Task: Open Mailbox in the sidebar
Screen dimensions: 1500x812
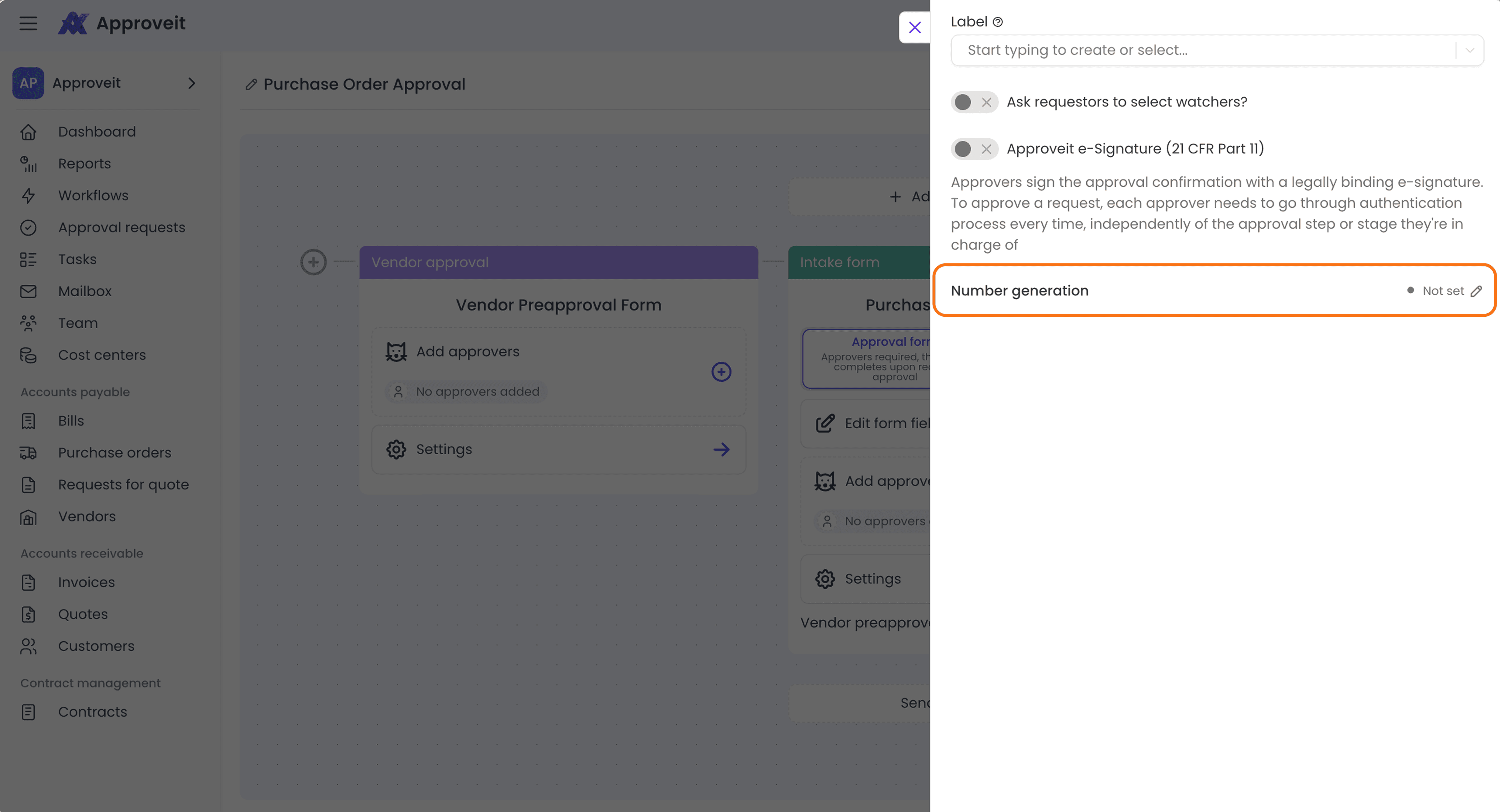Action: [x=85, y=292]
